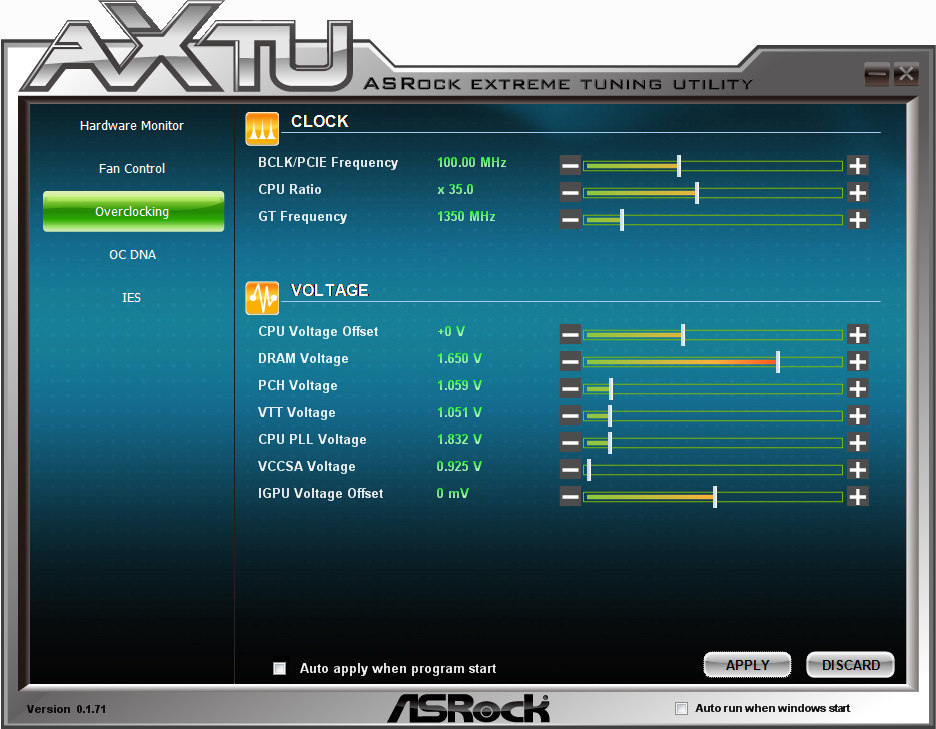Screen dimensions: 936x729
Task: Reduce IGPU Voltage Offset with minus button
Action: pyautogui.click(x=570, y=496)
